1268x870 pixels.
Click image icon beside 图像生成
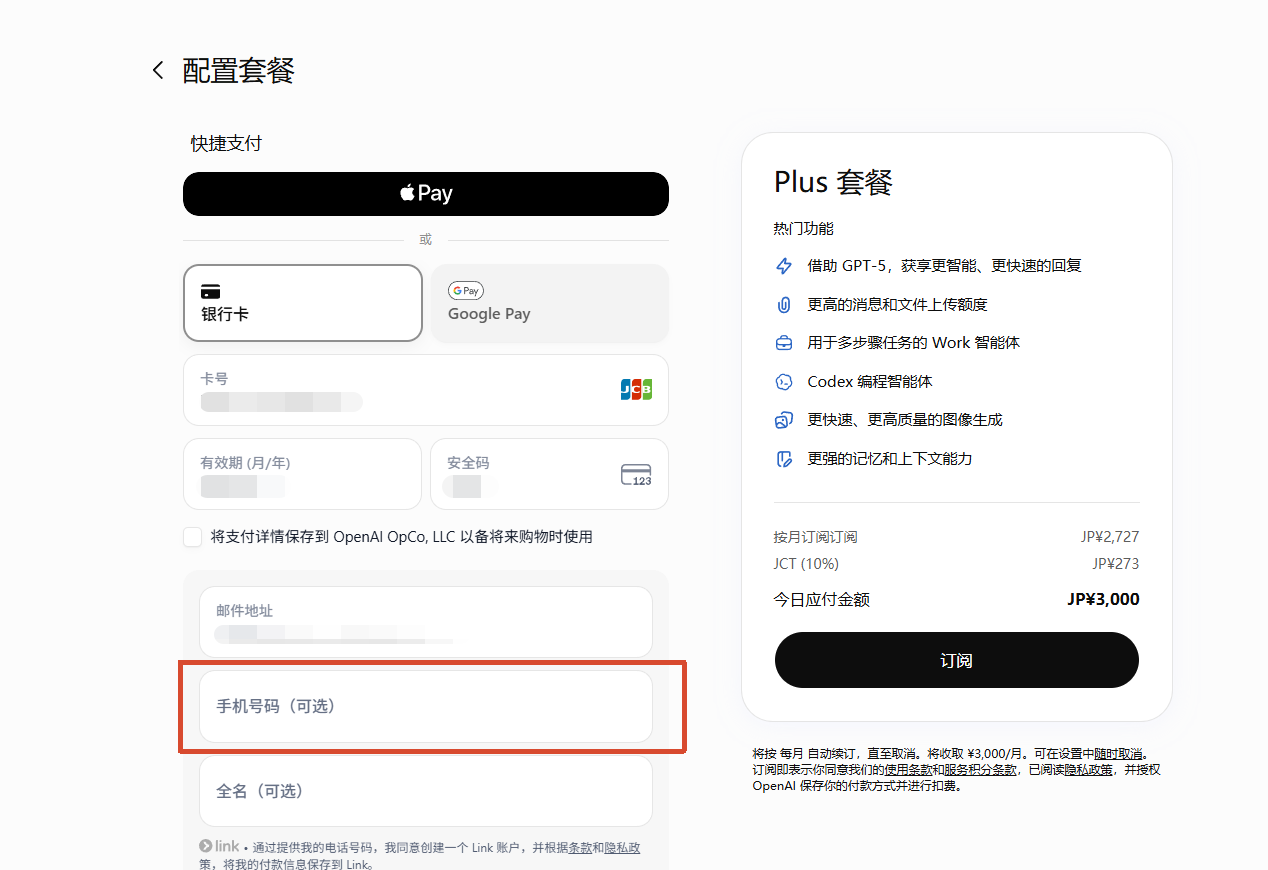pyautogui.click(x=784, y=420)
